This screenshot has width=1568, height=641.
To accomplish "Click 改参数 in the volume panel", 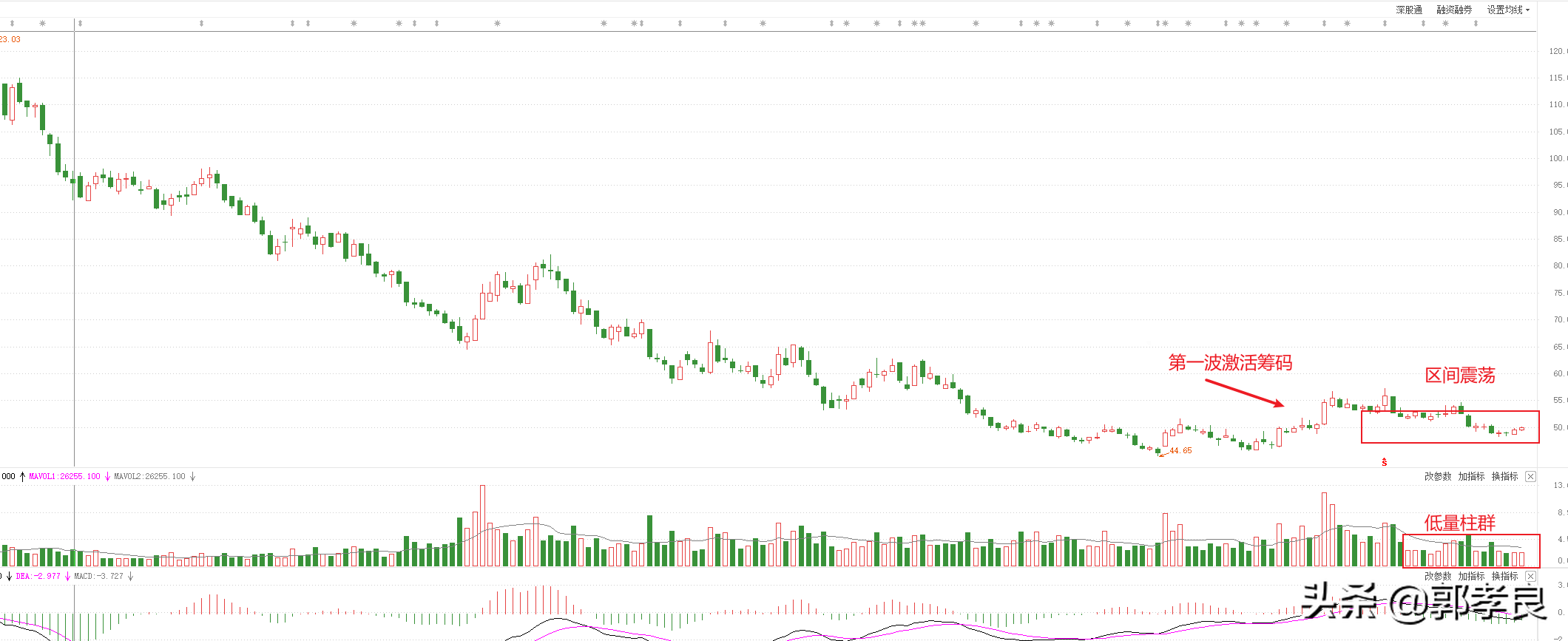I will click(1438, 477).
